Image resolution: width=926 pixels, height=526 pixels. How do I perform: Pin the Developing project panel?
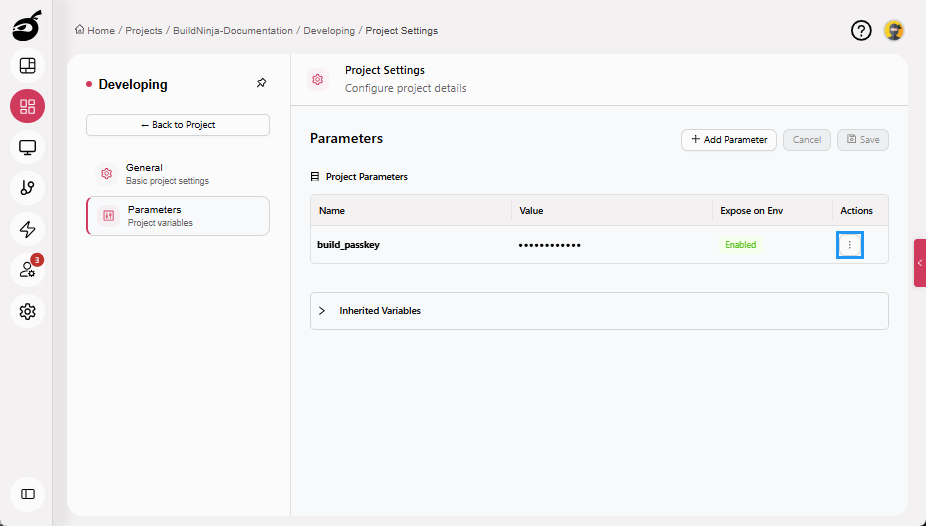tap(262, 83)
